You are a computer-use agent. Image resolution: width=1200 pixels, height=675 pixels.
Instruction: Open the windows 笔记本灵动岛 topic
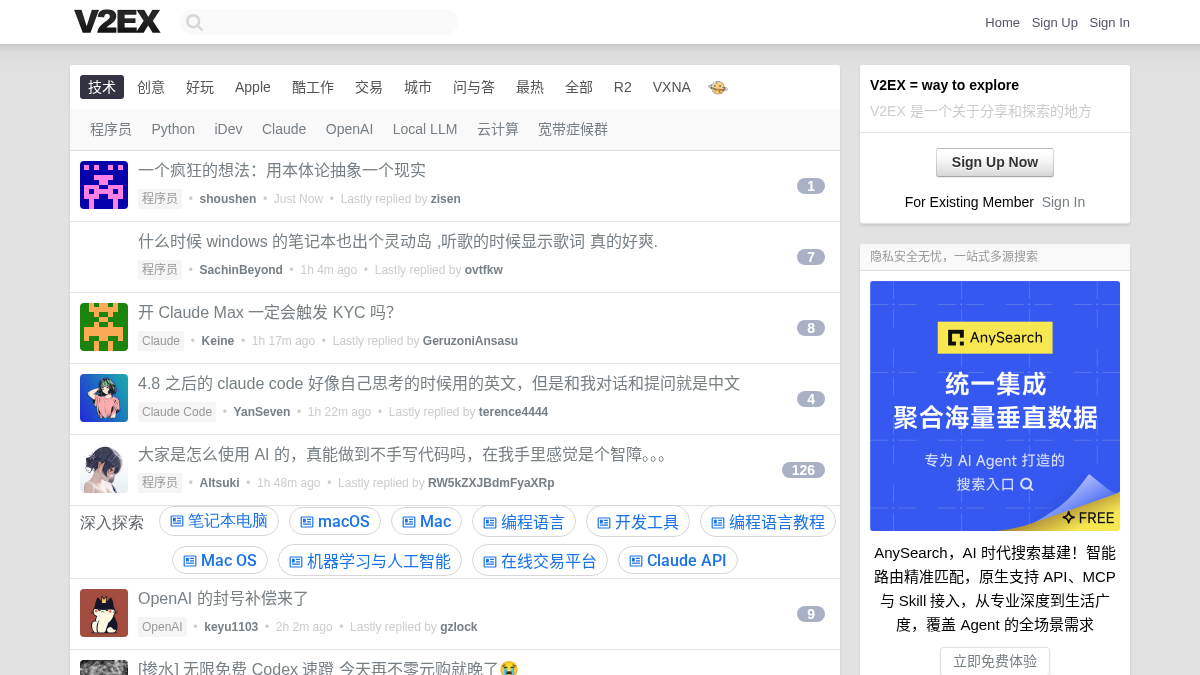(x=398, y=242)
